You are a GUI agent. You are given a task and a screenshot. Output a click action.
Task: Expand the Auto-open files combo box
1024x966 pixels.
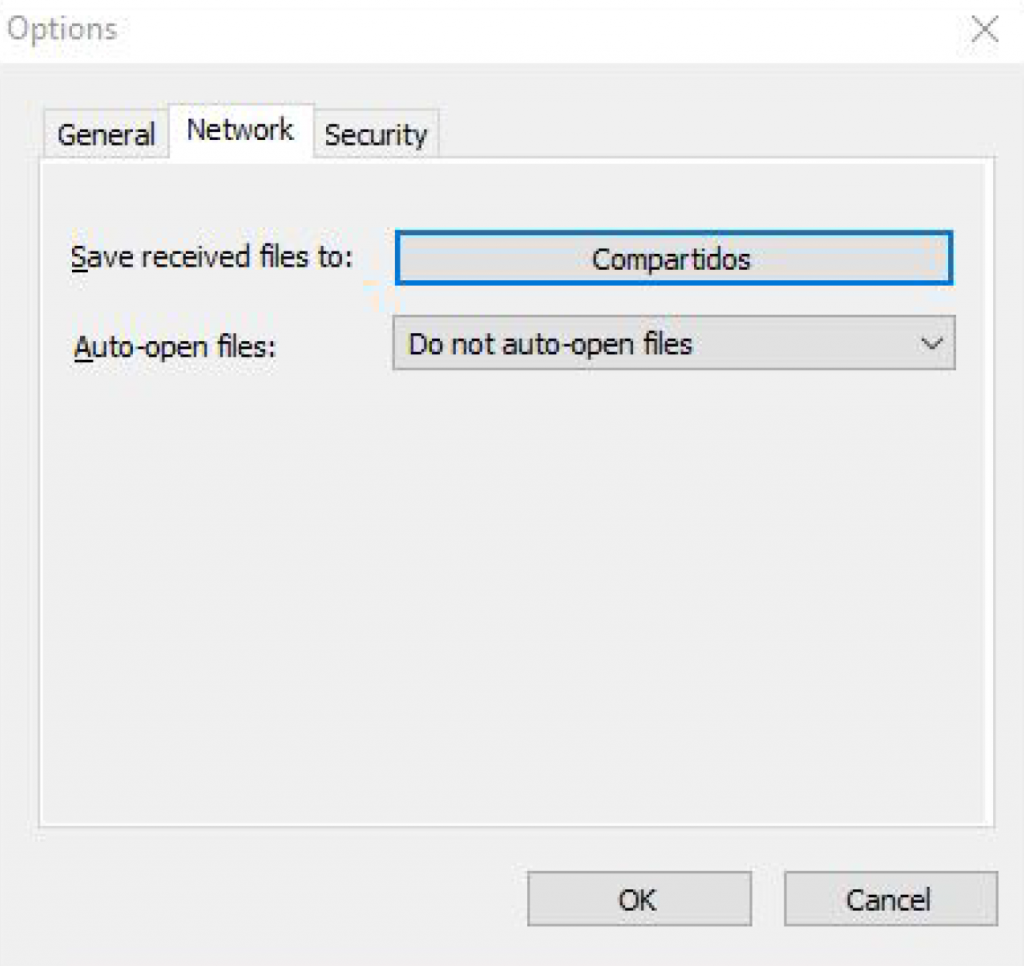(673, 344)
